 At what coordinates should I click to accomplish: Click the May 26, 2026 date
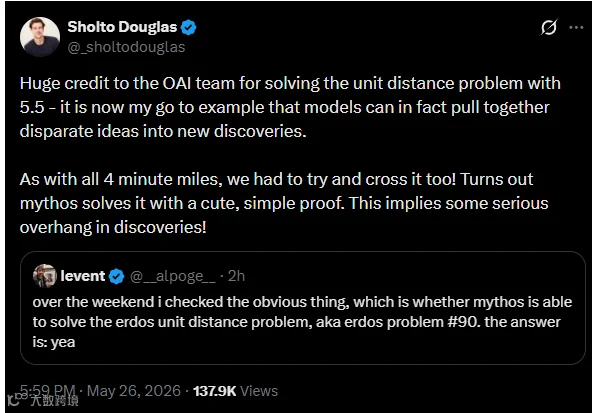tap(134, 391)
